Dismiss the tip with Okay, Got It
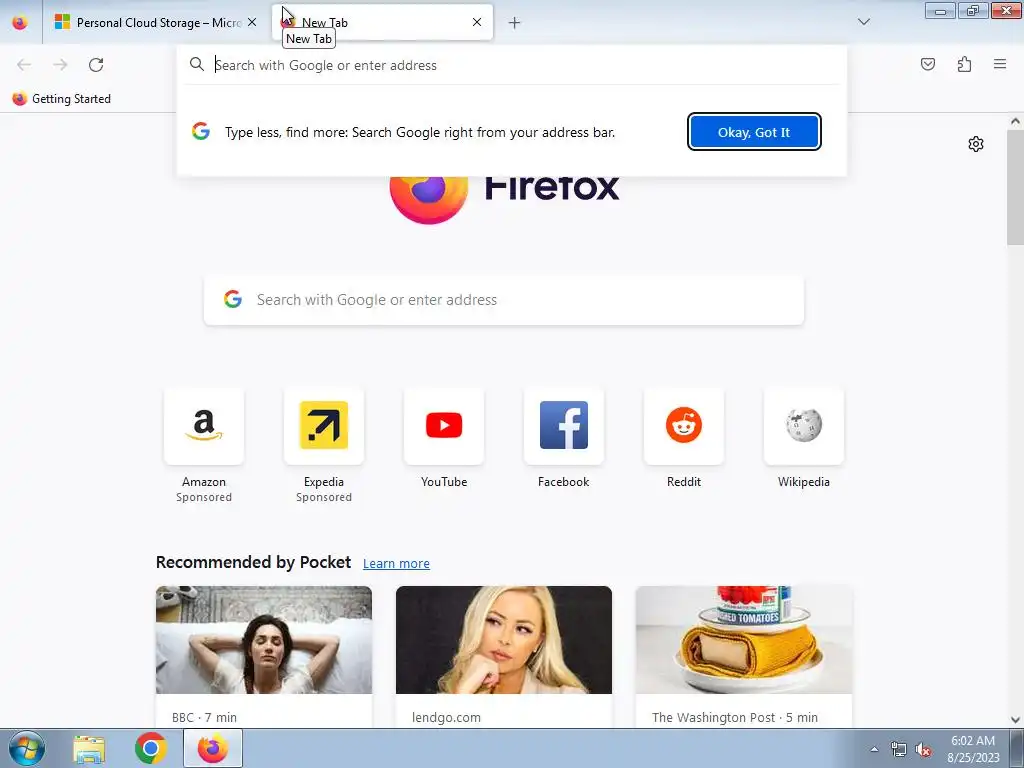Screen dimensions: 1024x768 754,132
